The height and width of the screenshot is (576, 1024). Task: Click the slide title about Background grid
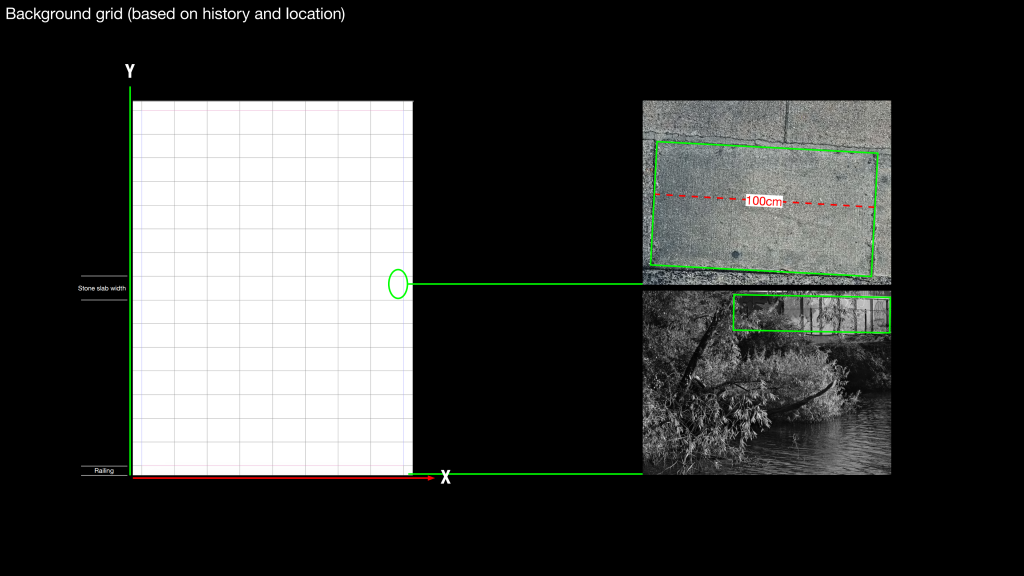176,15
